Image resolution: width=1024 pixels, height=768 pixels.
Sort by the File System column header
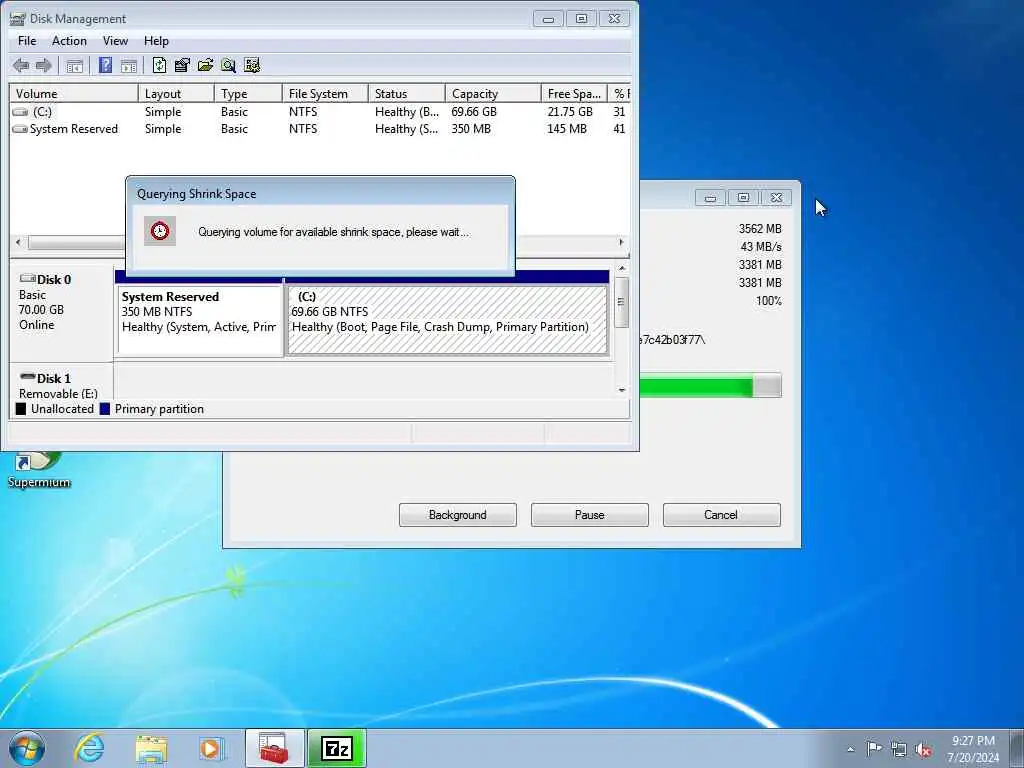point(325,93)
